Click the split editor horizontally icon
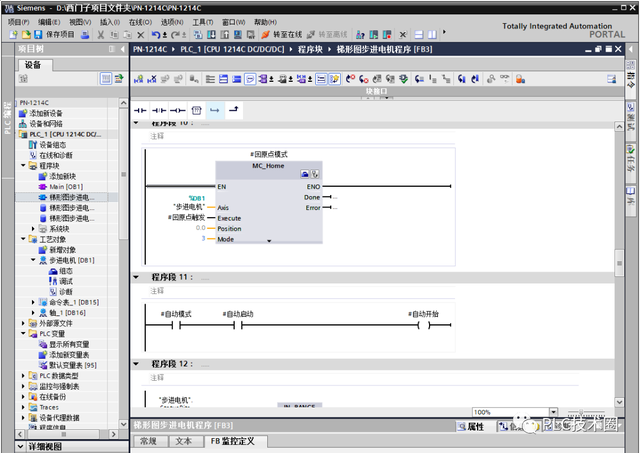 click(x=419, y=35)
